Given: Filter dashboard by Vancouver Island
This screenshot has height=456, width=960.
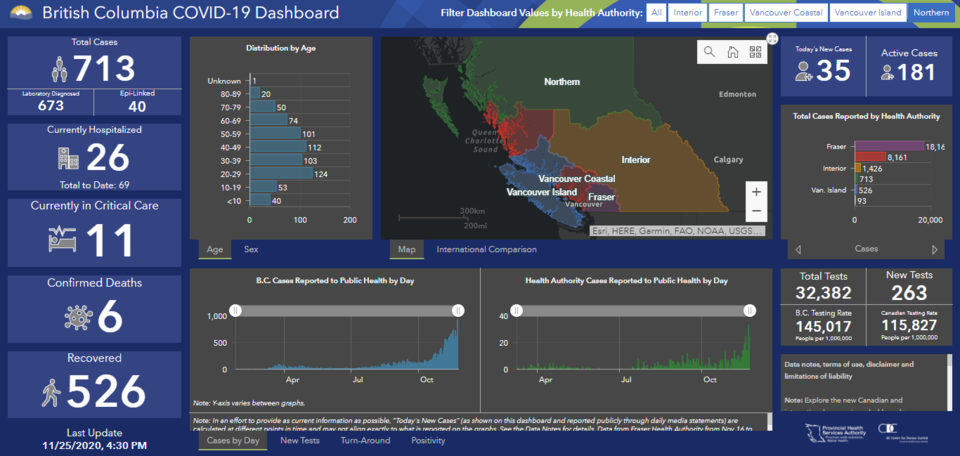Looking at the screenshot, I should point(868,12).
